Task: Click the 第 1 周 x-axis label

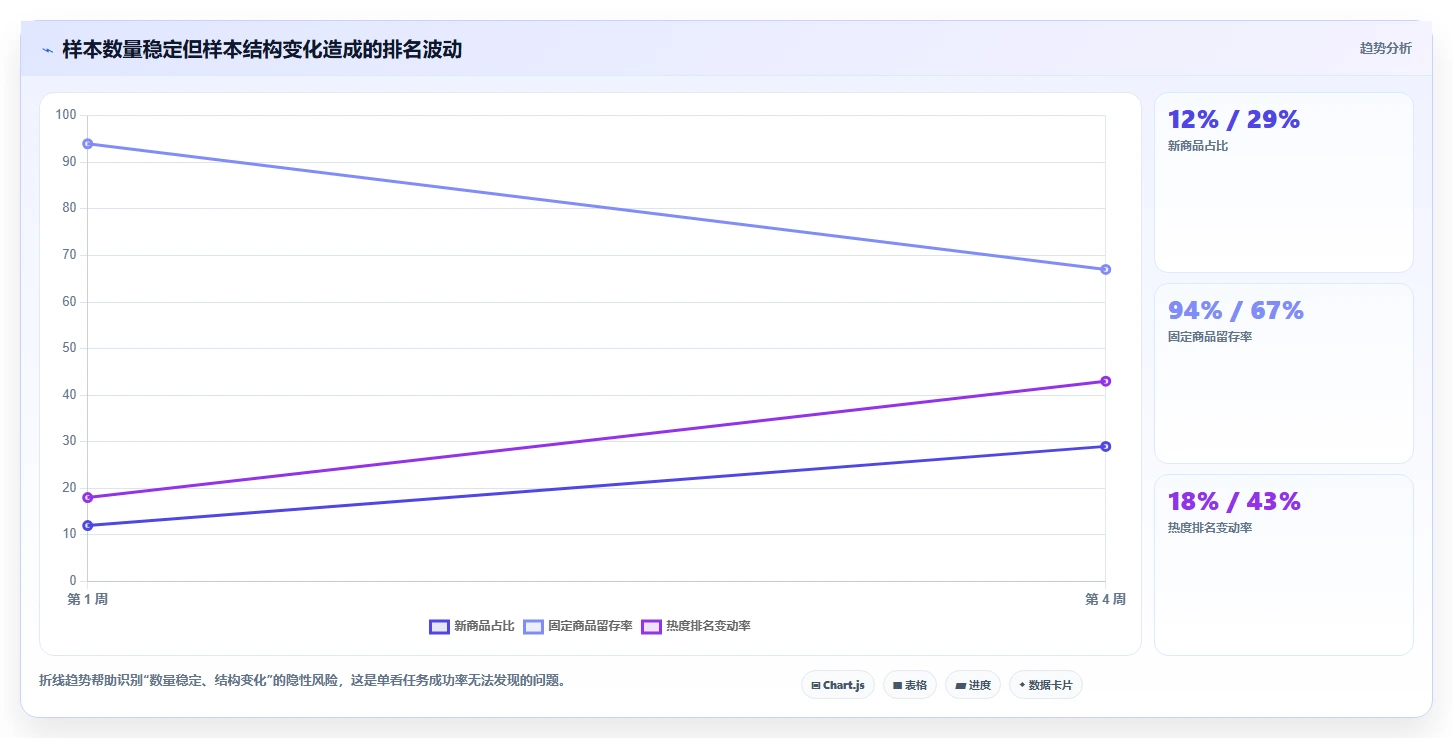Action: click(x=88, y=599)
